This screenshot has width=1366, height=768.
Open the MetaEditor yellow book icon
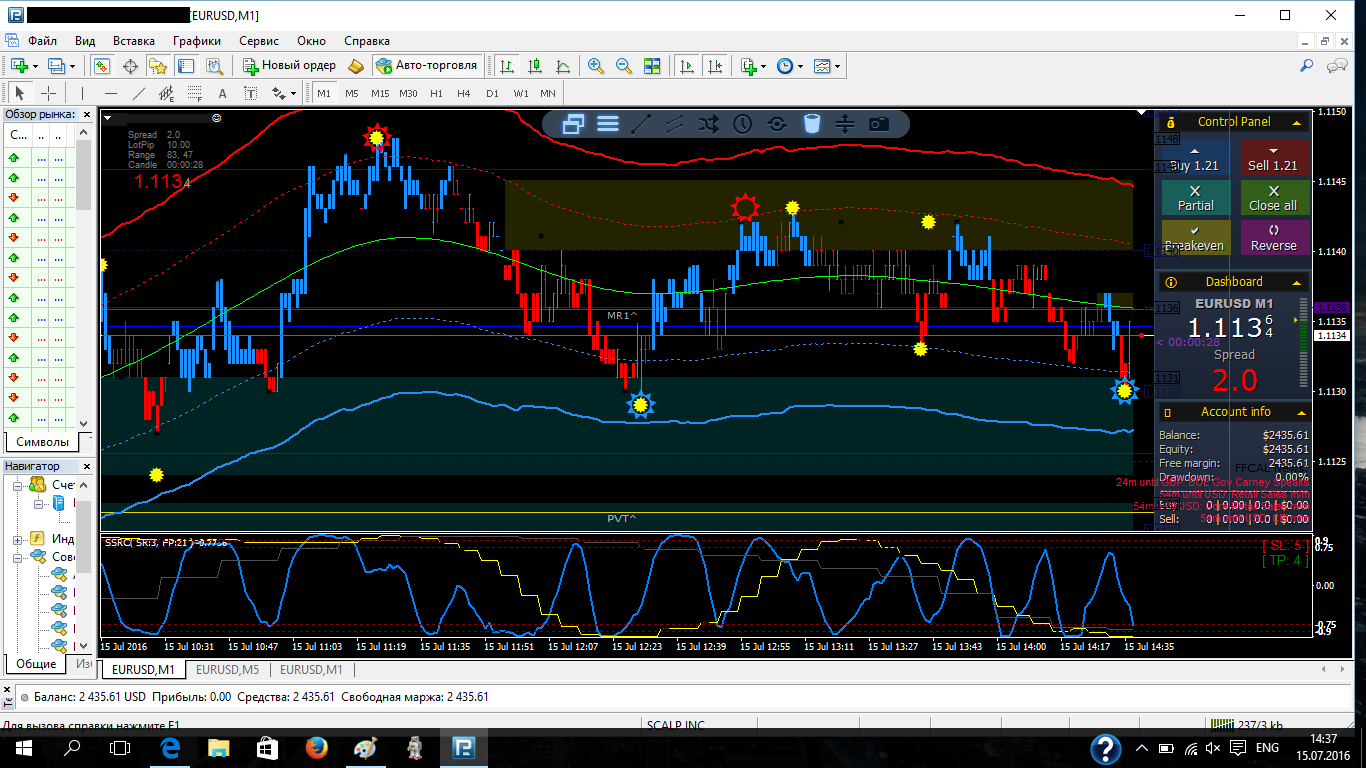tap(357, 66)
